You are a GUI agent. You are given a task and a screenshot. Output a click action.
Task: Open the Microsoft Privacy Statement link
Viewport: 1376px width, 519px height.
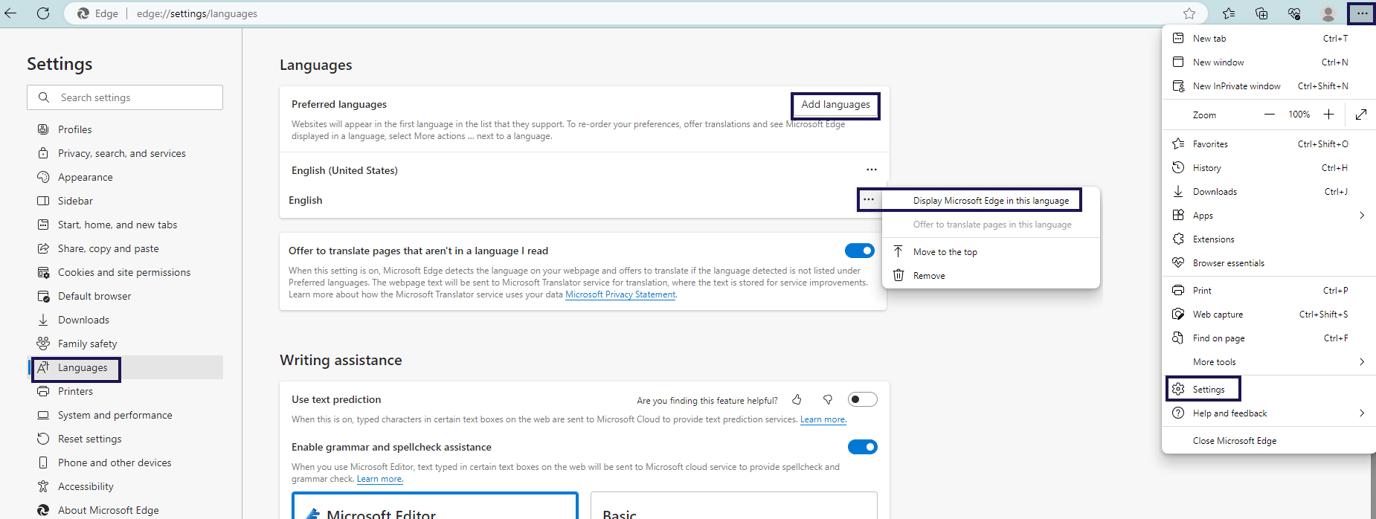(x=620, y=295)
